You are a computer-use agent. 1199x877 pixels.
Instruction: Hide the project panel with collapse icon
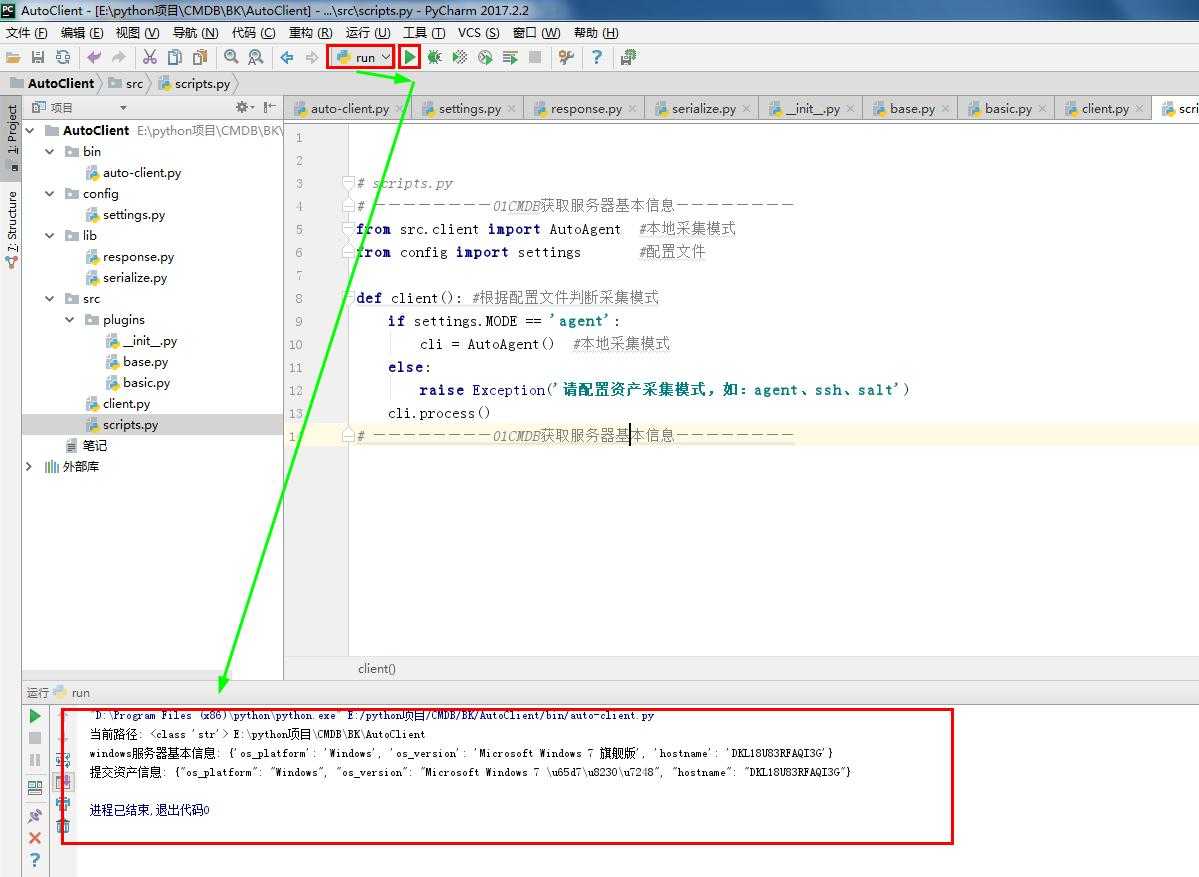coord(268,108)
